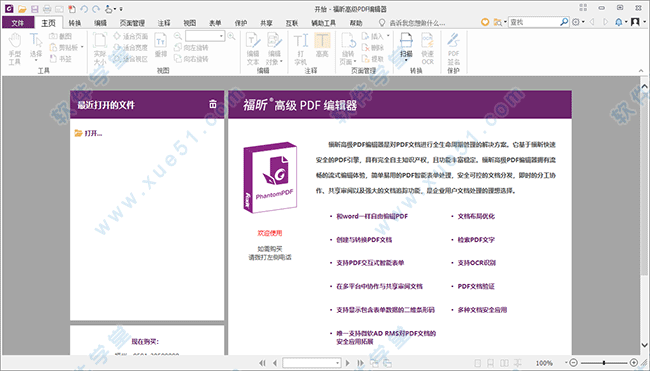The image size is (650, 371).
Task: Switch to the Edit (编辑) tab
Action: (x=100, y=23)
